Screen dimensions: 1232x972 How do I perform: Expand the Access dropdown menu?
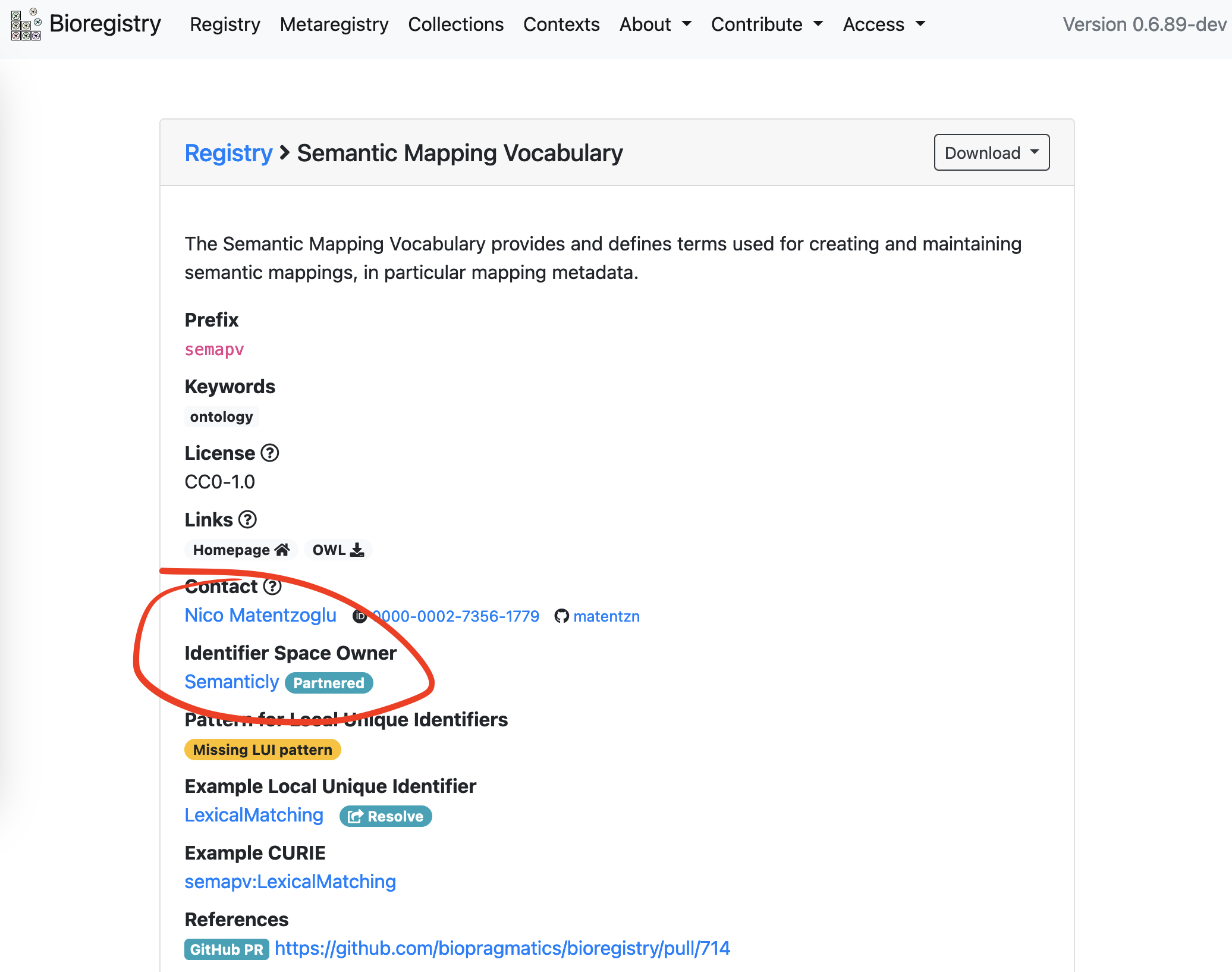(x=883, y=24)
